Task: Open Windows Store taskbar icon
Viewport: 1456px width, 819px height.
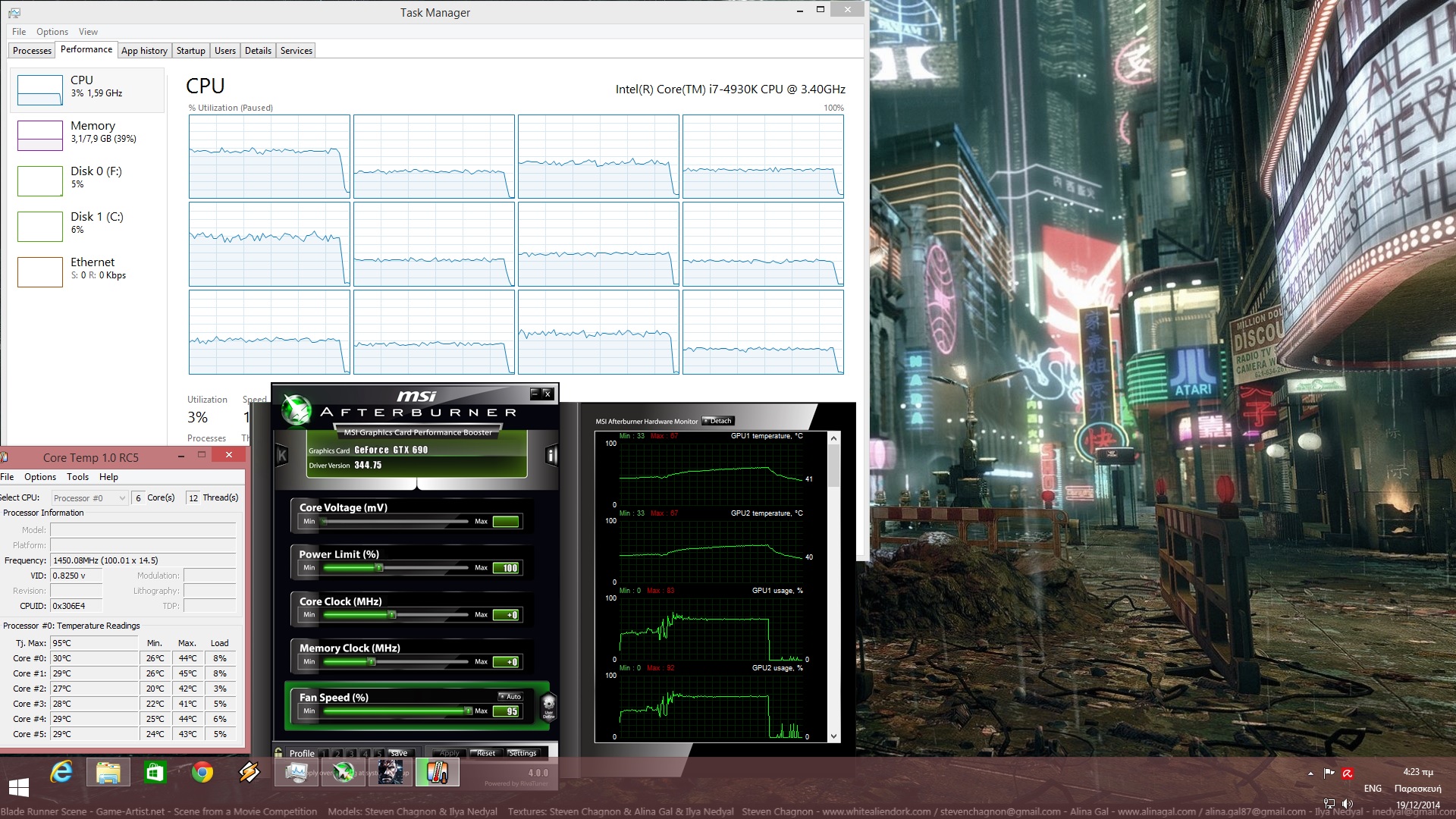Action: coord(155,773)
